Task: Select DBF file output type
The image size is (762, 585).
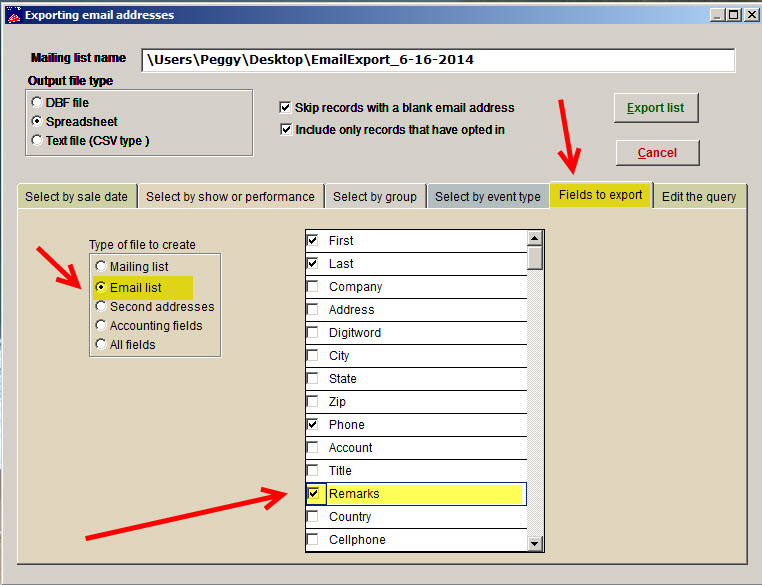Action: [38, 103]
